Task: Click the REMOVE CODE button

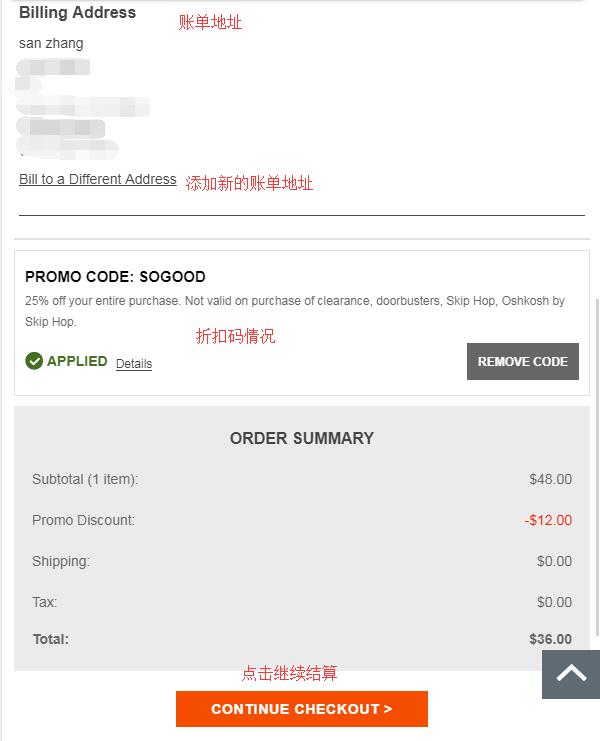Action: point(523,362)
